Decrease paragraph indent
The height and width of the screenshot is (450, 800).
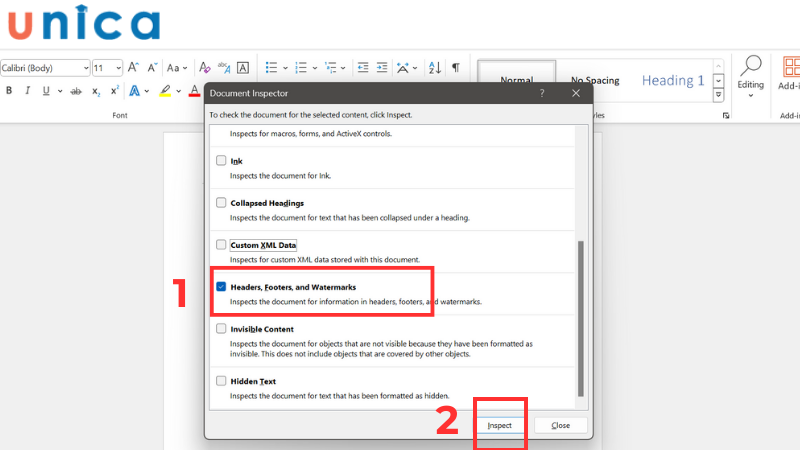click(363, 67)
